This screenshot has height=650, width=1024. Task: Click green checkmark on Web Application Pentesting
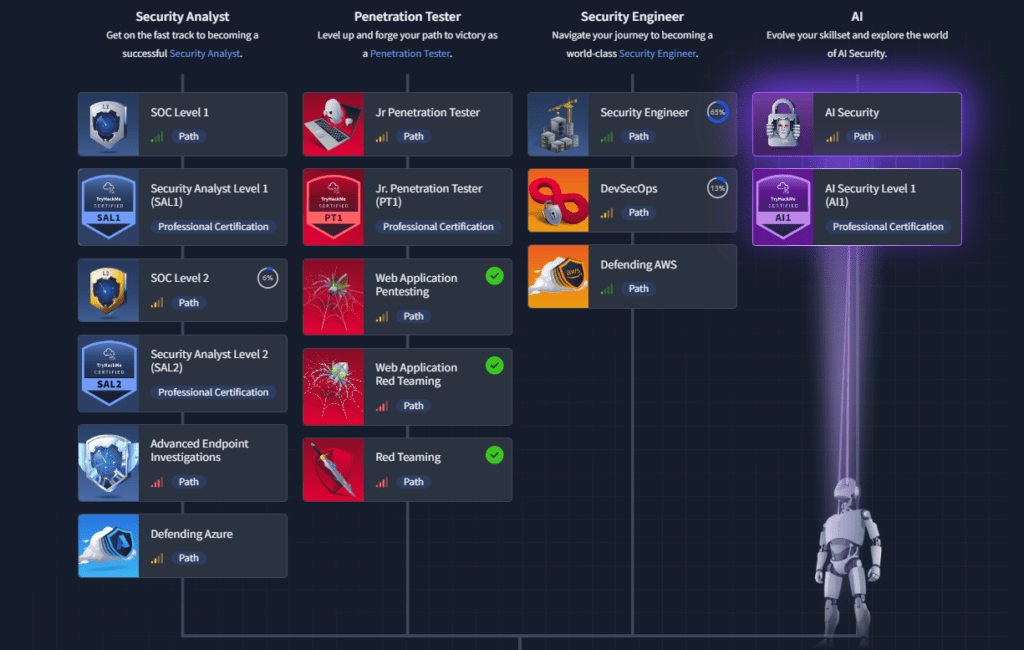point(494,276)
